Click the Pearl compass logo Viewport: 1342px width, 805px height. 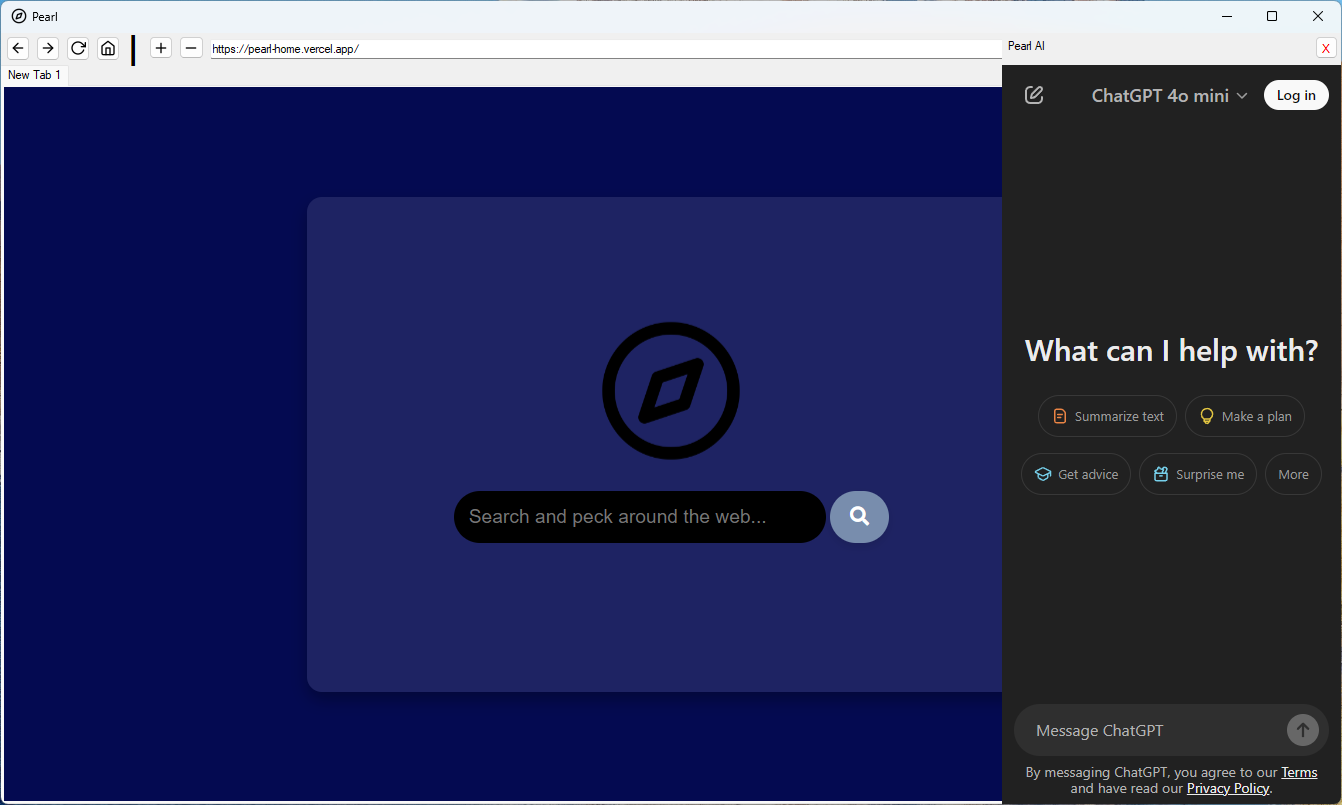pos(670,391)
